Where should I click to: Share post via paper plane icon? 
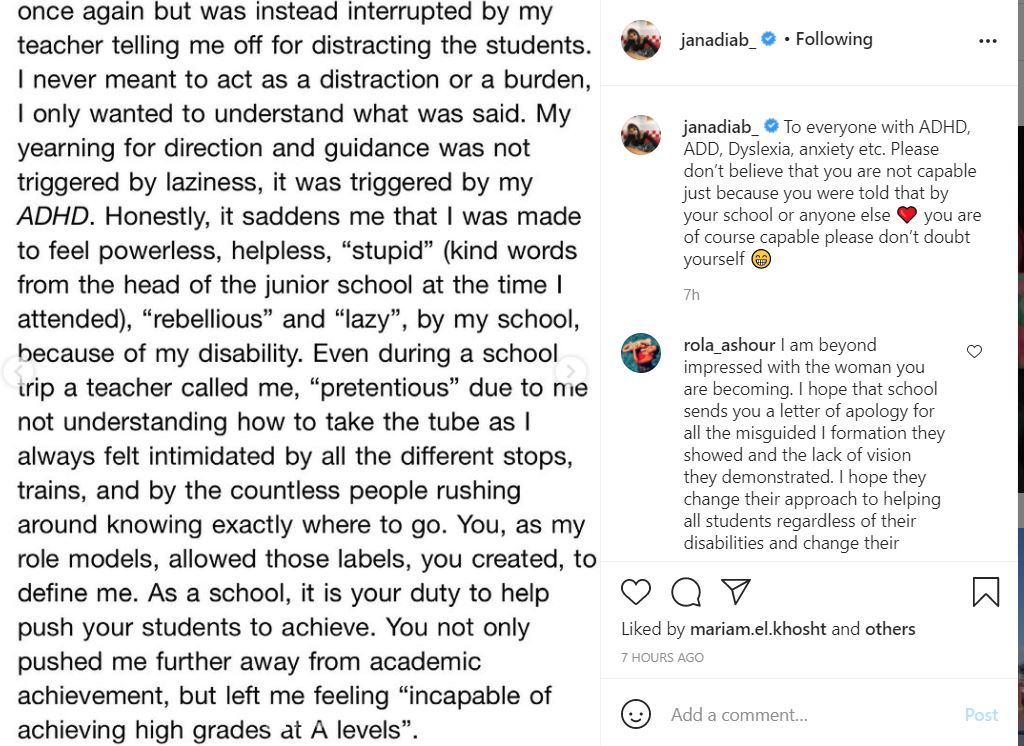pyautogui.click(x=736, y=592)
